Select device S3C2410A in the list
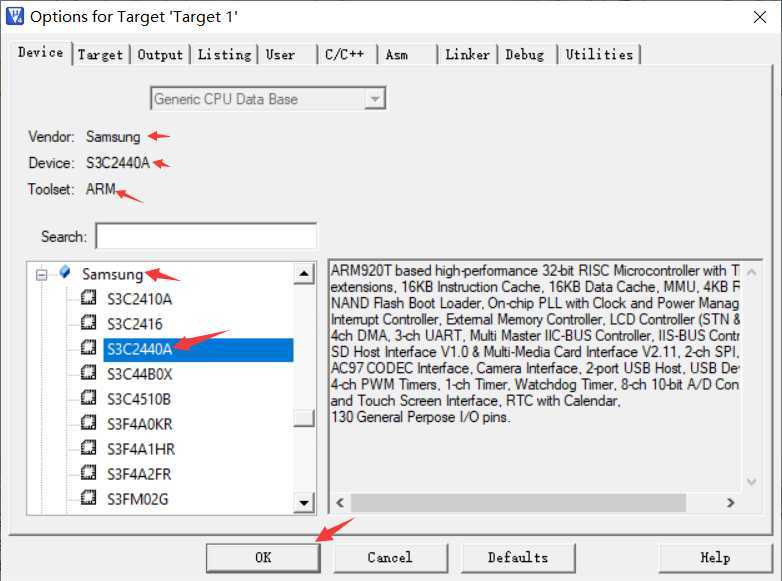This screenshot has width=782, height=581. (x=140, y=299)
